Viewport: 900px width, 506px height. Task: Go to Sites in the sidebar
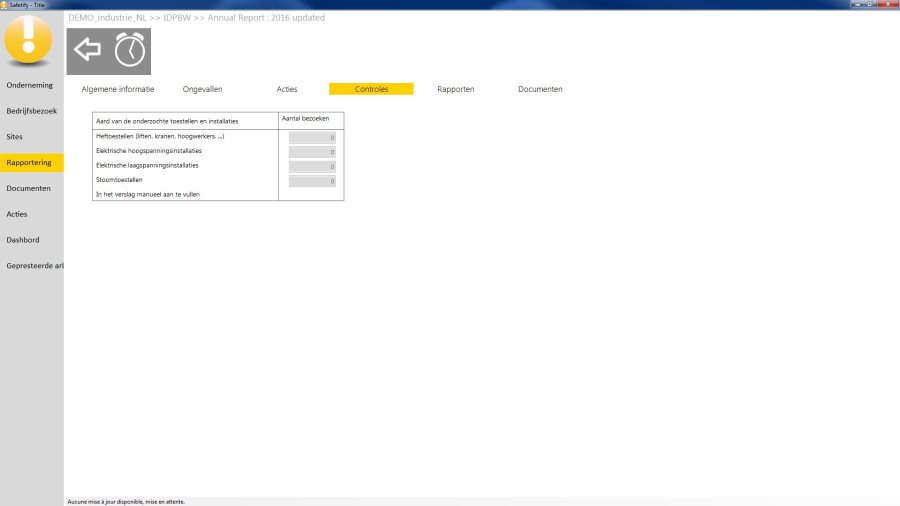[15, 136]
